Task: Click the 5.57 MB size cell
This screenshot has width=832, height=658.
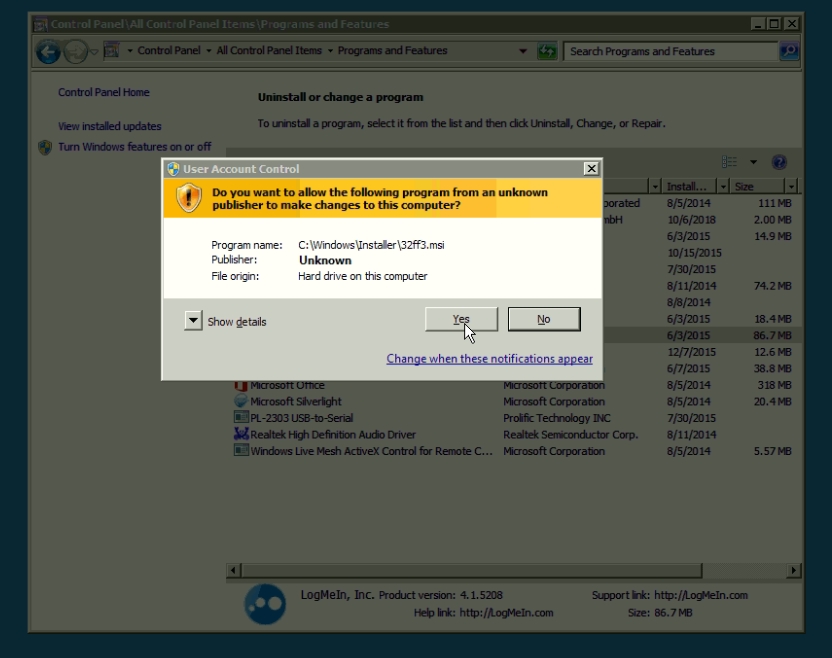Action: pyautogui.click(x=773, y=451)
